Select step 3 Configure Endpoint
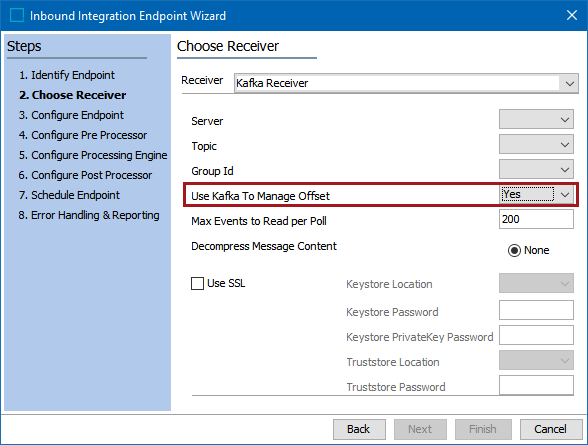 (x=71, y=115)
